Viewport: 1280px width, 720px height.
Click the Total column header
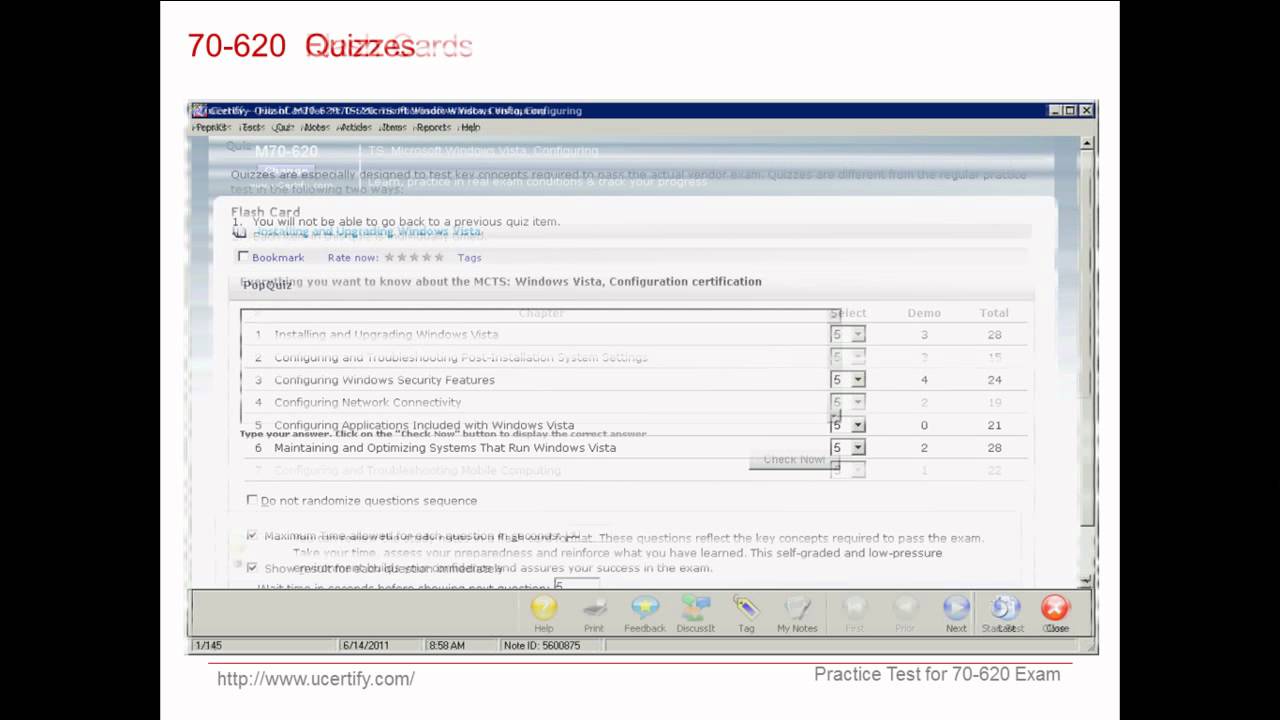coord(994,313)
